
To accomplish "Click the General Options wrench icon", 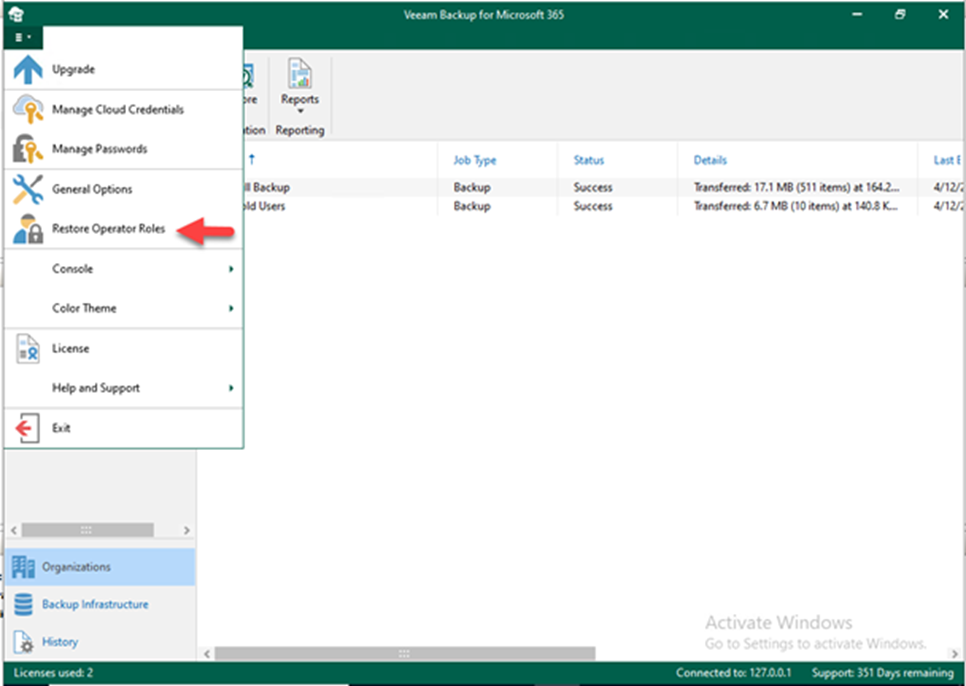I will point(28,189).
